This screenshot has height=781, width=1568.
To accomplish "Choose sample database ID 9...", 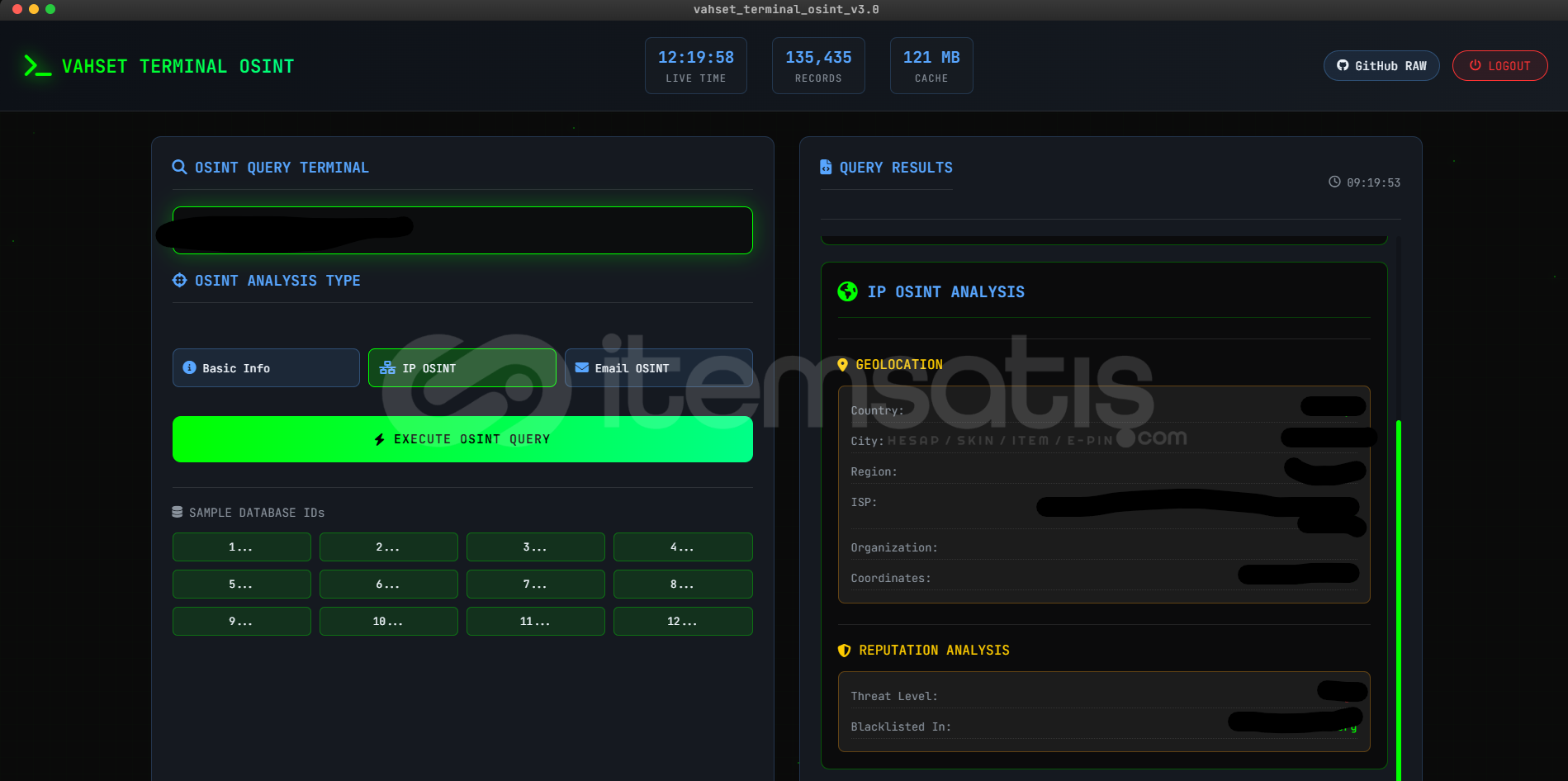I will 242,621.
